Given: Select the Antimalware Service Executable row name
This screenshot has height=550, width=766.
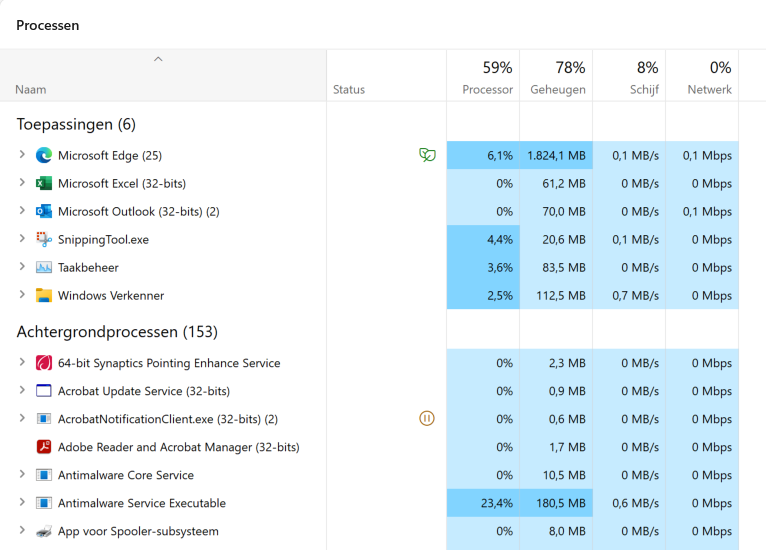Looking at the screenshot, I should click(x=142, y=503).
